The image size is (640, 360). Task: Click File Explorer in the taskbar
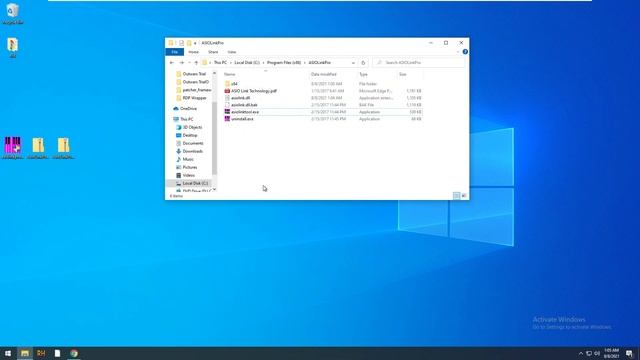[x=25, y=353]
